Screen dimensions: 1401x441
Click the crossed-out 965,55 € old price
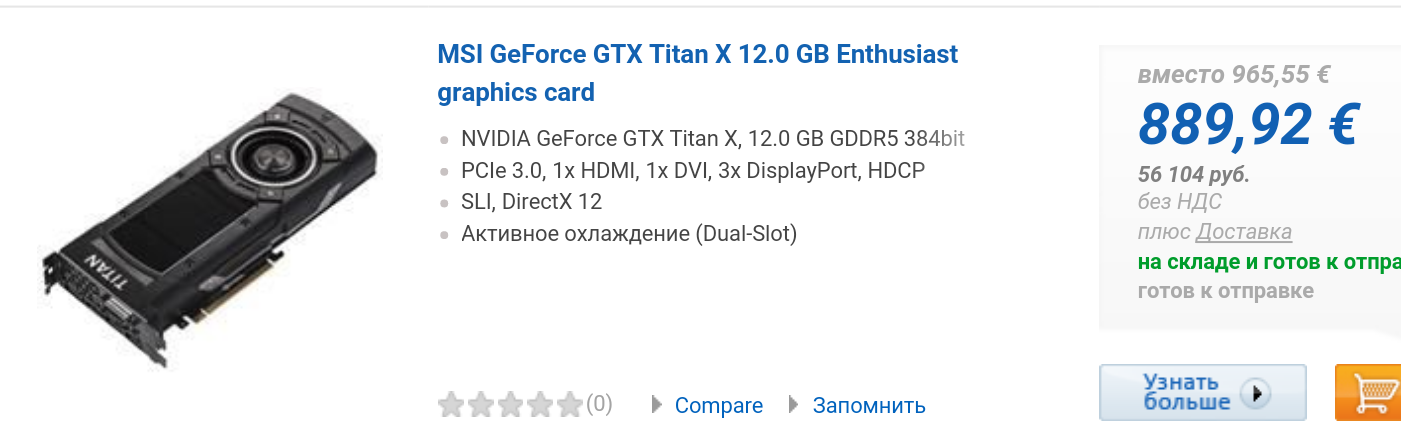[x=1234, y=74]
